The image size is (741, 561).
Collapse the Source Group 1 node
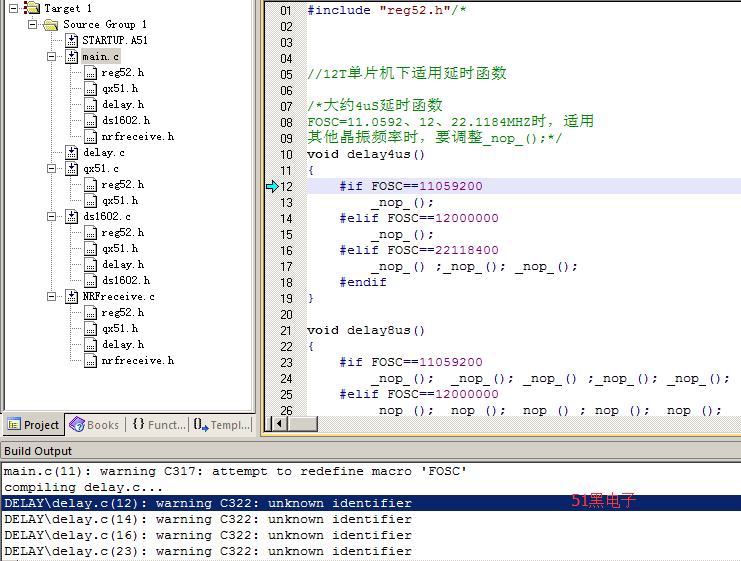pos(32,24)
